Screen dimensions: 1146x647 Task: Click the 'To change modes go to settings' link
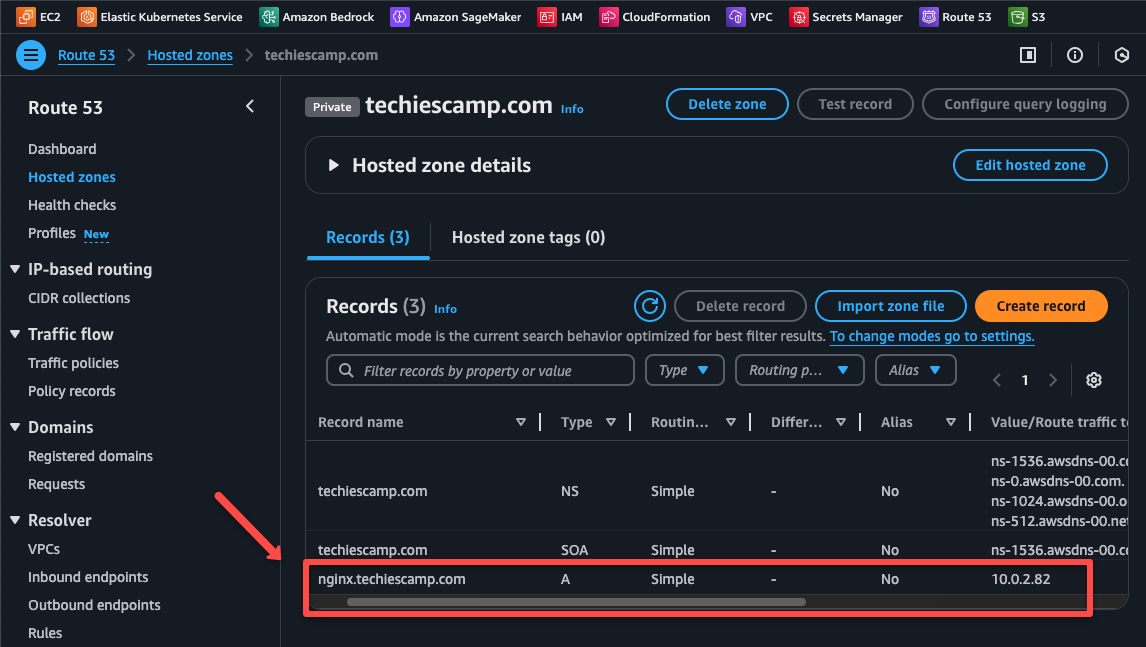[931, 337]
